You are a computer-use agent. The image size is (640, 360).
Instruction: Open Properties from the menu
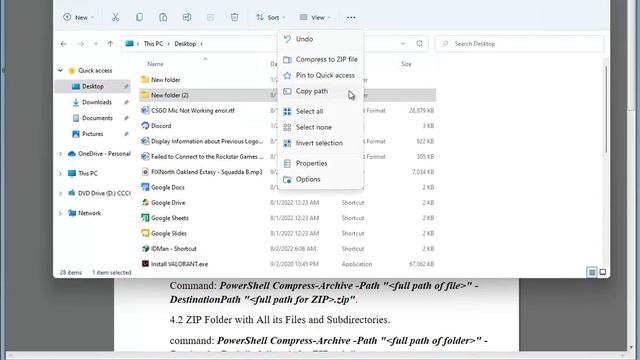pos(320,163)
